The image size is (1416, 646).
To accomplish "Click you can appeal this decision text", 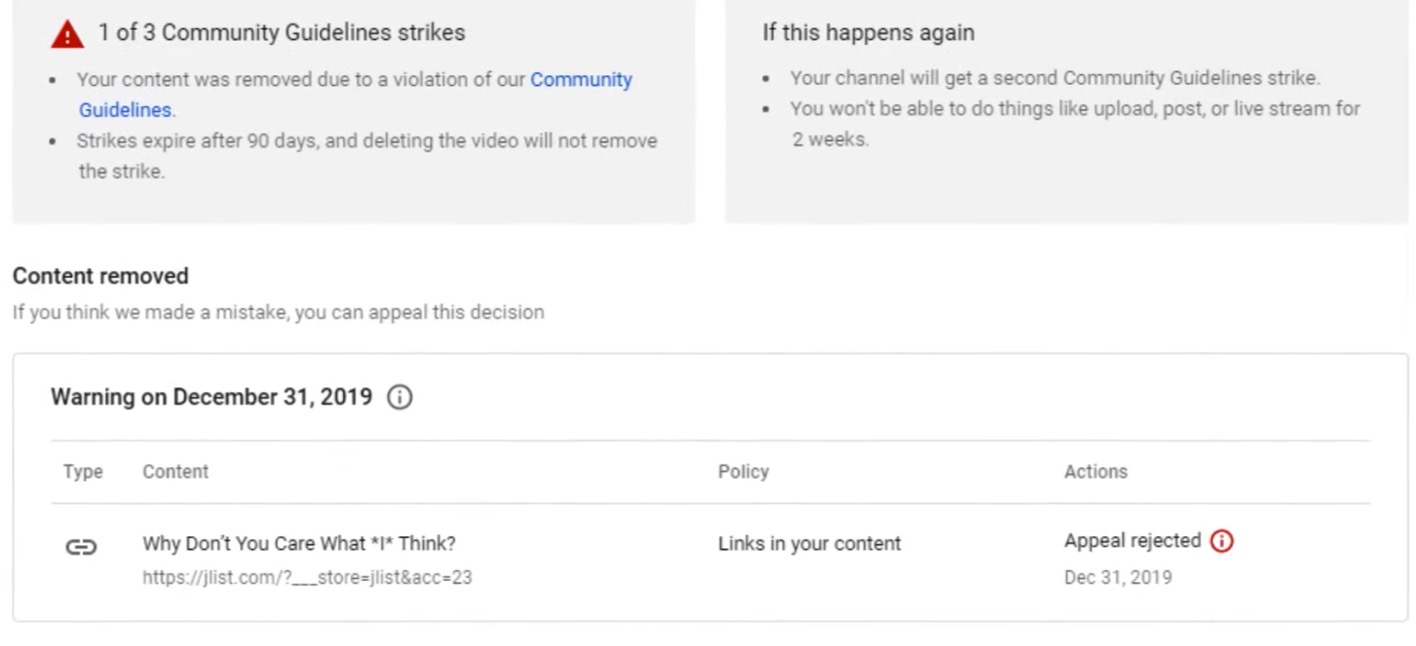I will (419, 312).
